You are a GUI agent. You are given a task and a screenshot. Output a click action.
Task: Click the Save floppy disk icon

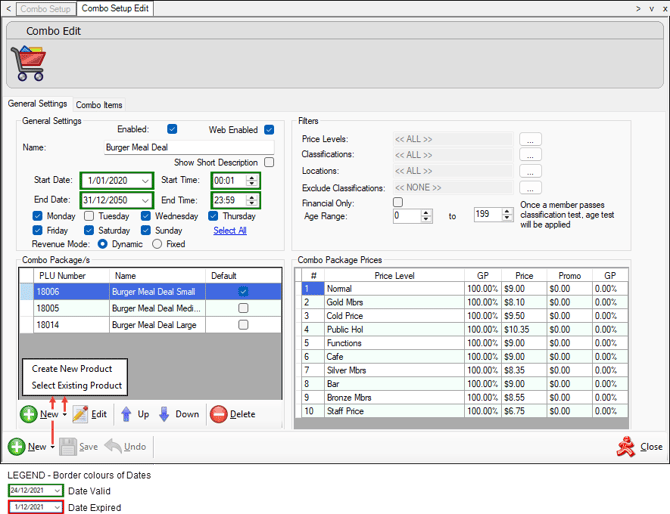[68, 447]
